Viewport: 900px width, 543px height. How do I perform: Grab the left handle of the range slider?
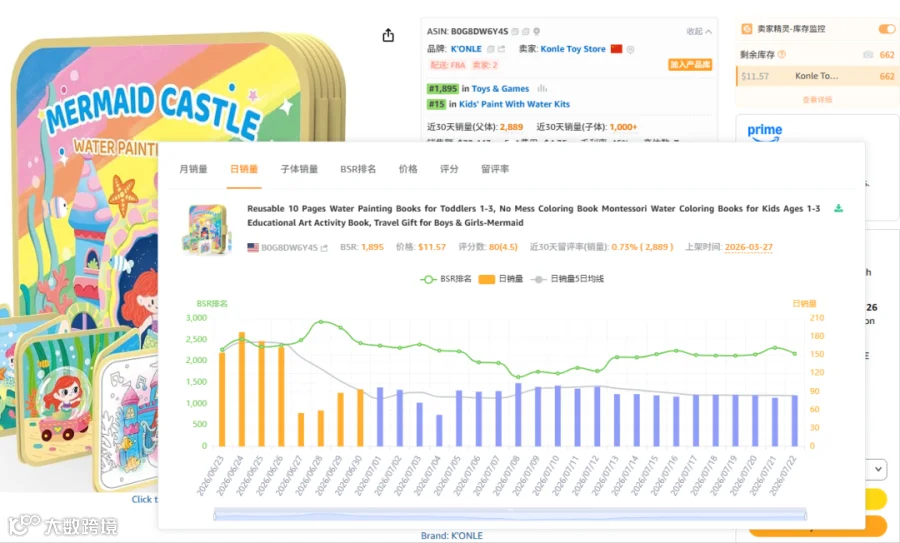[x=215, y=515]
